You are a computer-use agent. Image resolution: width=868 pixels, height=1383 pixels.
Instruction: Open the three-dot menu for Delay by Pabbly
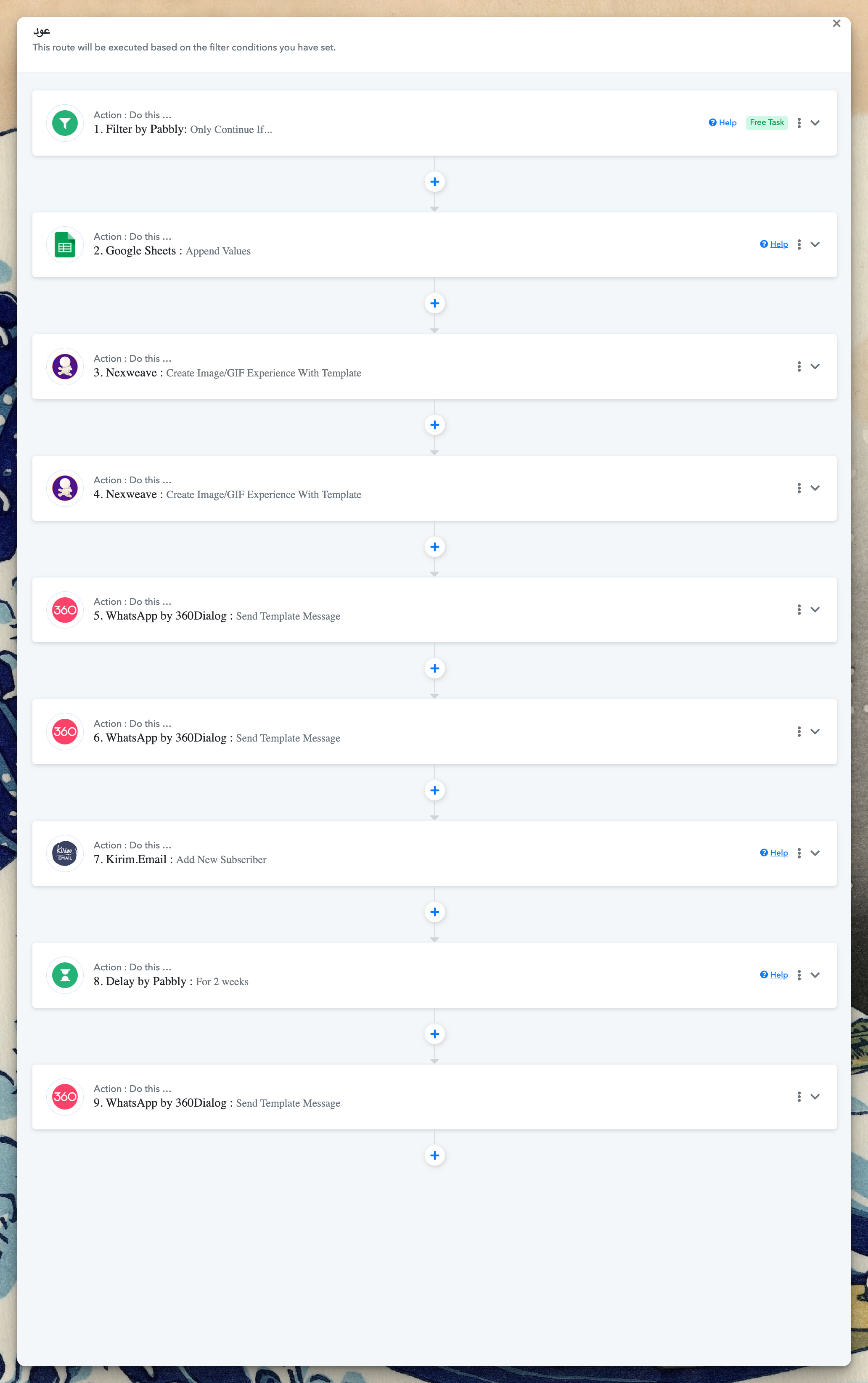pos(799,975)
